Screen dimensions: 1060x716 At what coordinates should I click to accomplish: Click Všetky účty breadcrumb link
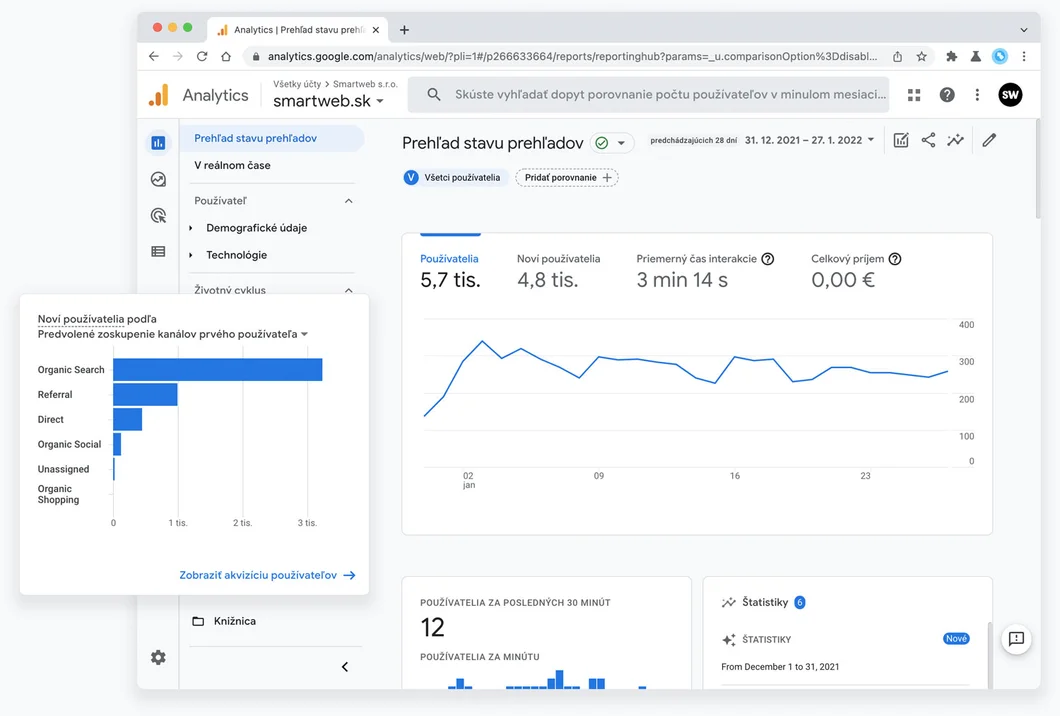click(297, 84)
